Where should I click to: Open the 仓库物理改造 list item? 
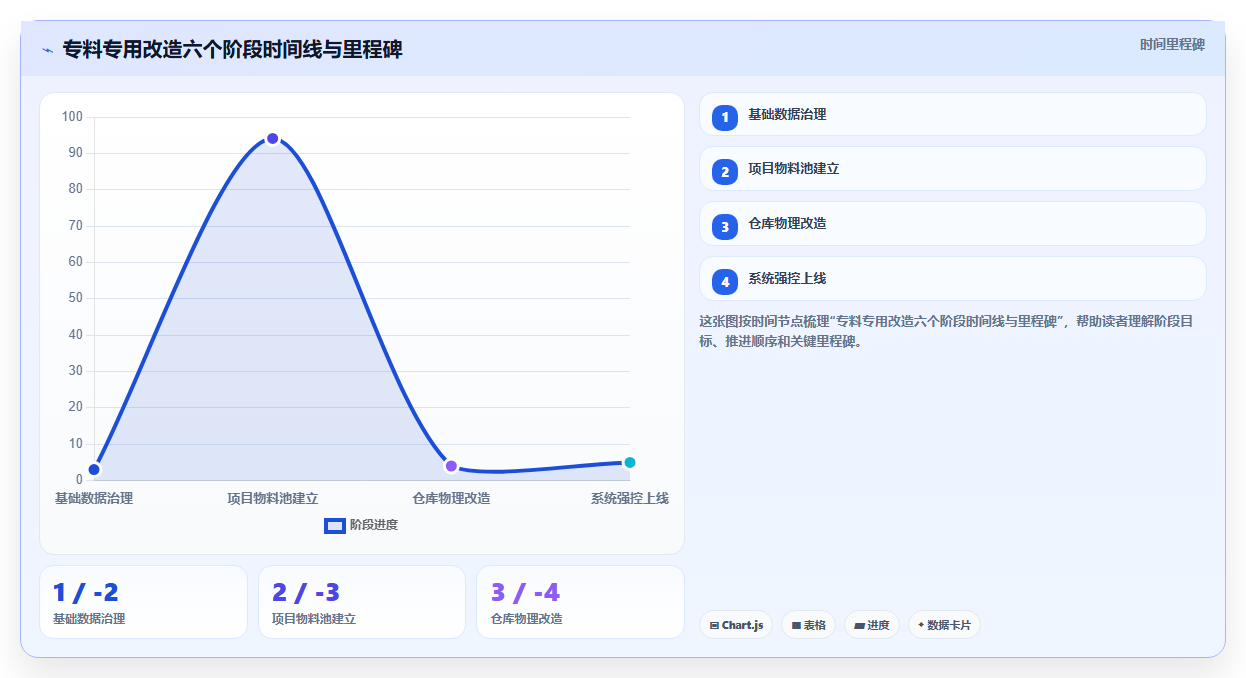[x=953, y=224]
